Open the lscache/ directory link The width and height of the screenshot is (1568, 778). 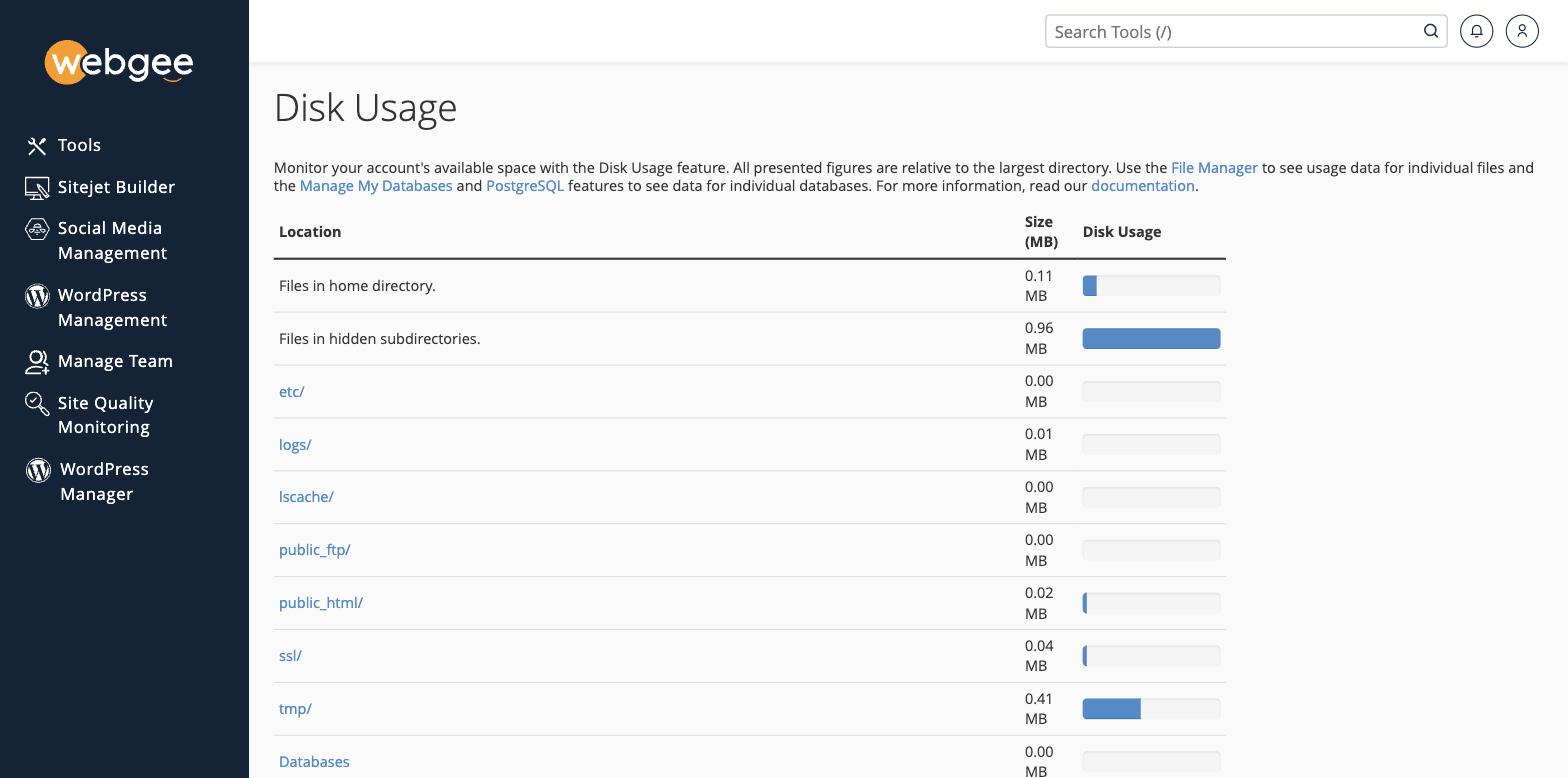pyautogui.click(x=306, y=497)
